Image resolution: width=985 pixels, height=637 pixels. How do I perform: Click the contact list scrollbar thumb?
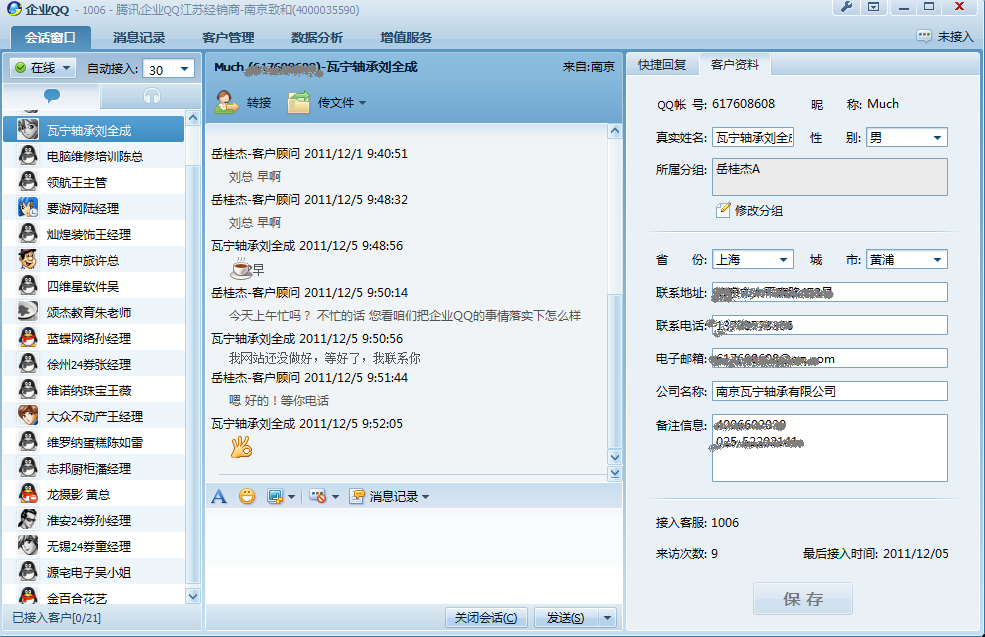pos(193,374)
